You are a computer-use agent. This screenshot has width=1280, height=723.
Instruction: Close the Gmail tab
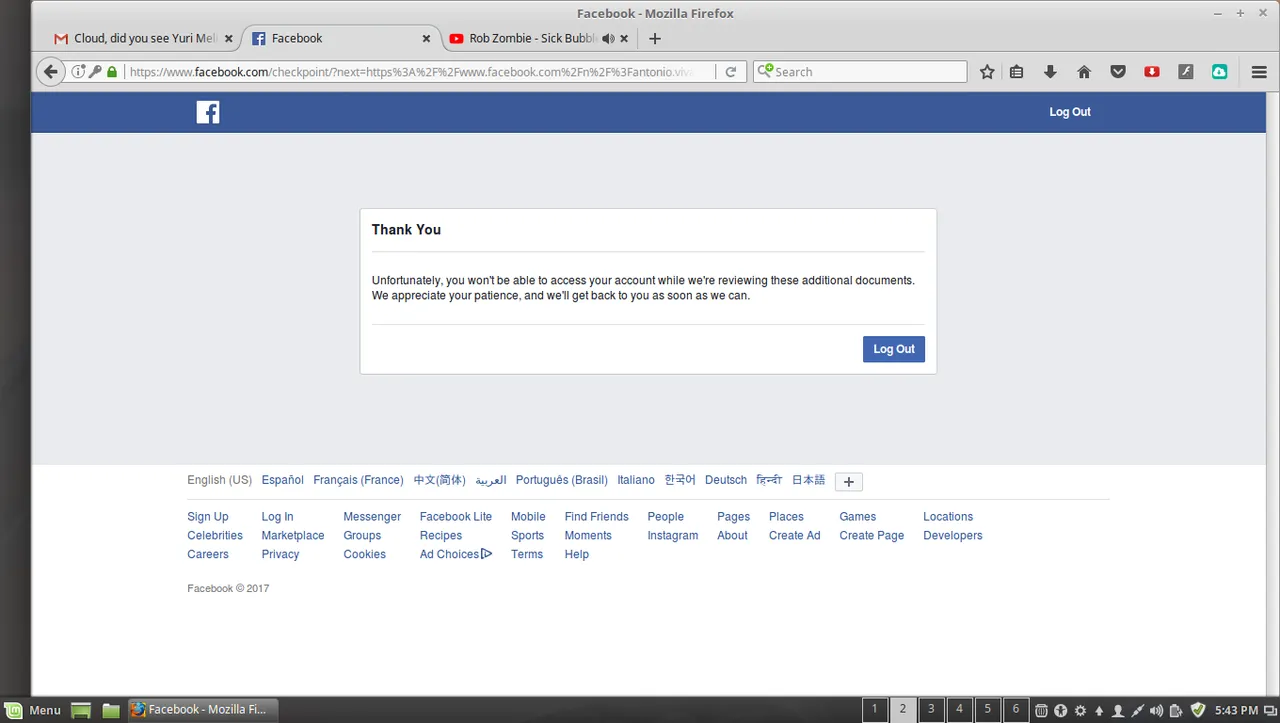pyautogui.click(x=228, y=39)
